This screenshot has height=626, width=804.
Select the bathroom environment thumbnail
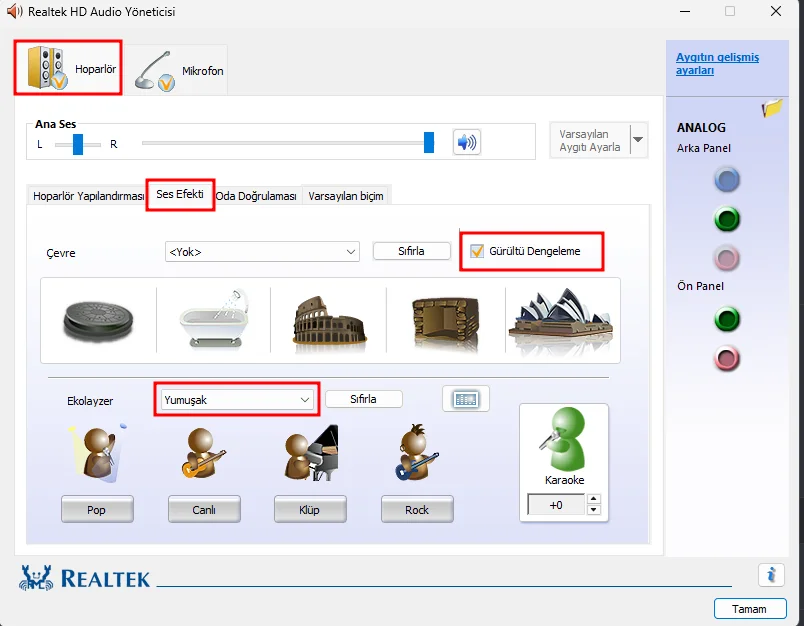[x=214, y=319]
